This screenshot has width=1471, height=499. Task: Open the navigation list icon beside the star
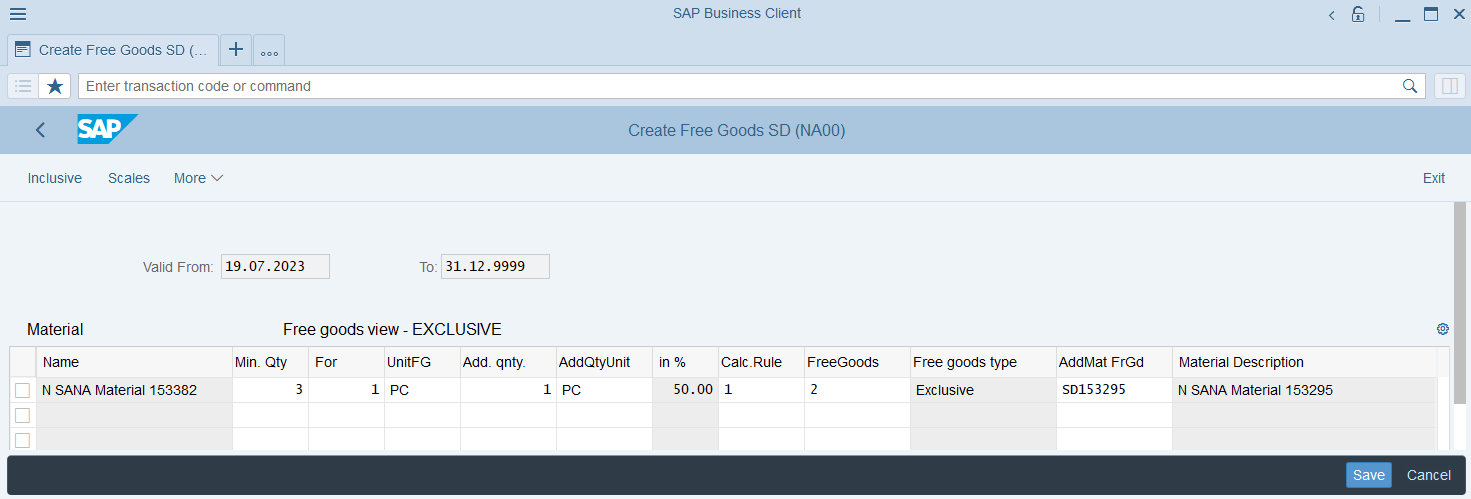(x=23, y=86)
